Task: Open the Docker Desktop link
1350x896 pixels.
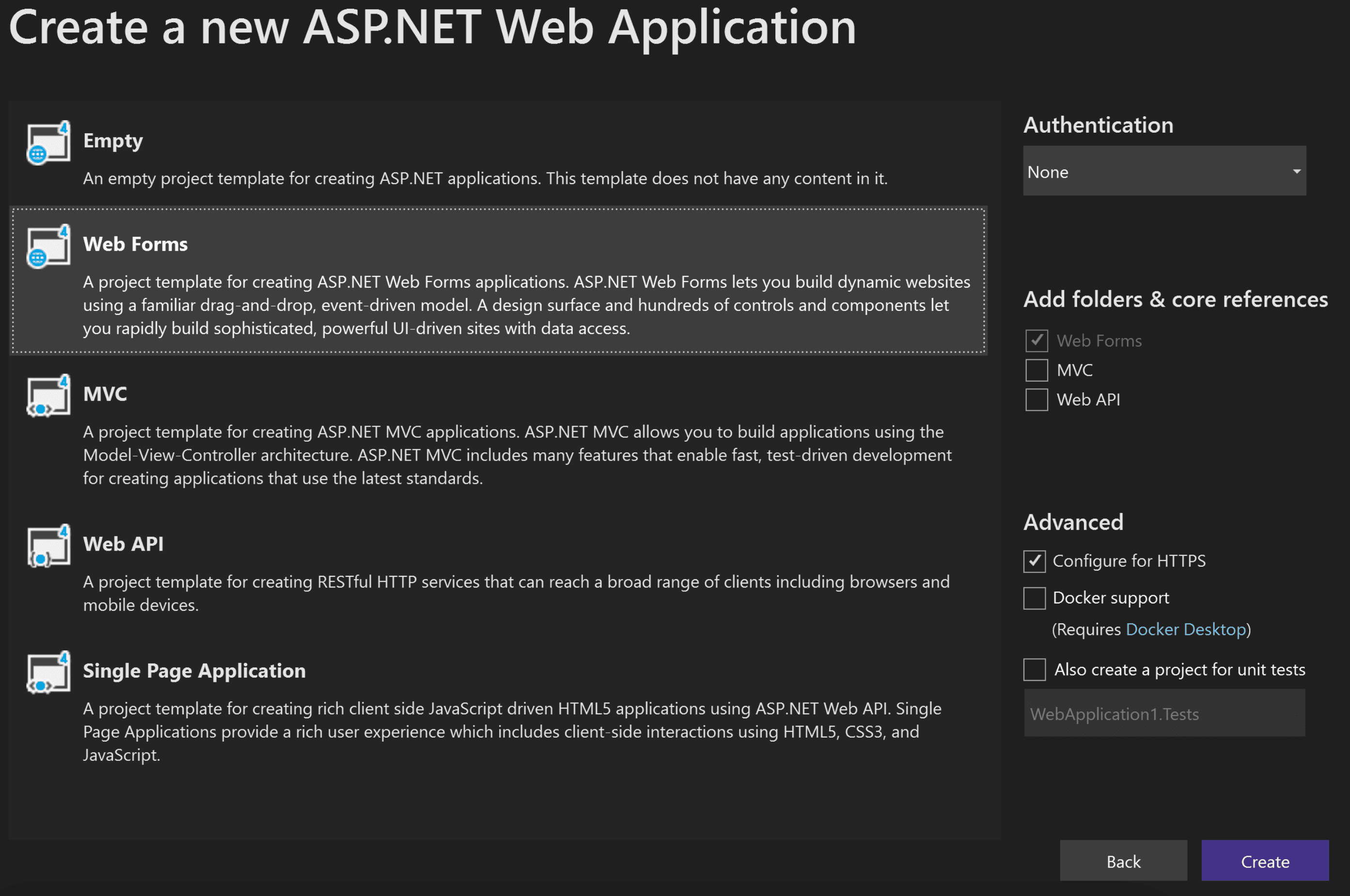Action: (x=1186, y=630)
